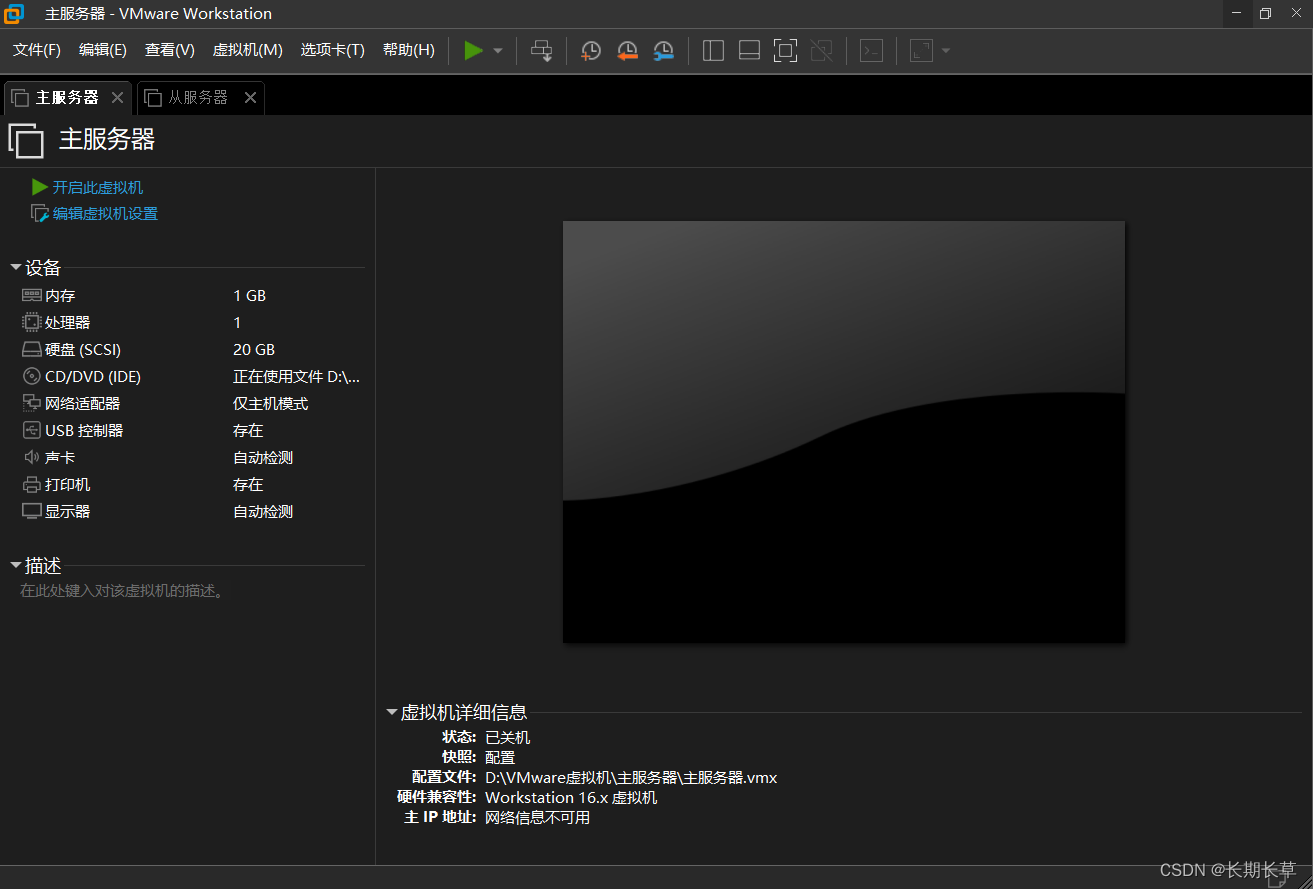Click the 已关机 status text
Screen dimensions: 1313x889
[x=507, y=738]
